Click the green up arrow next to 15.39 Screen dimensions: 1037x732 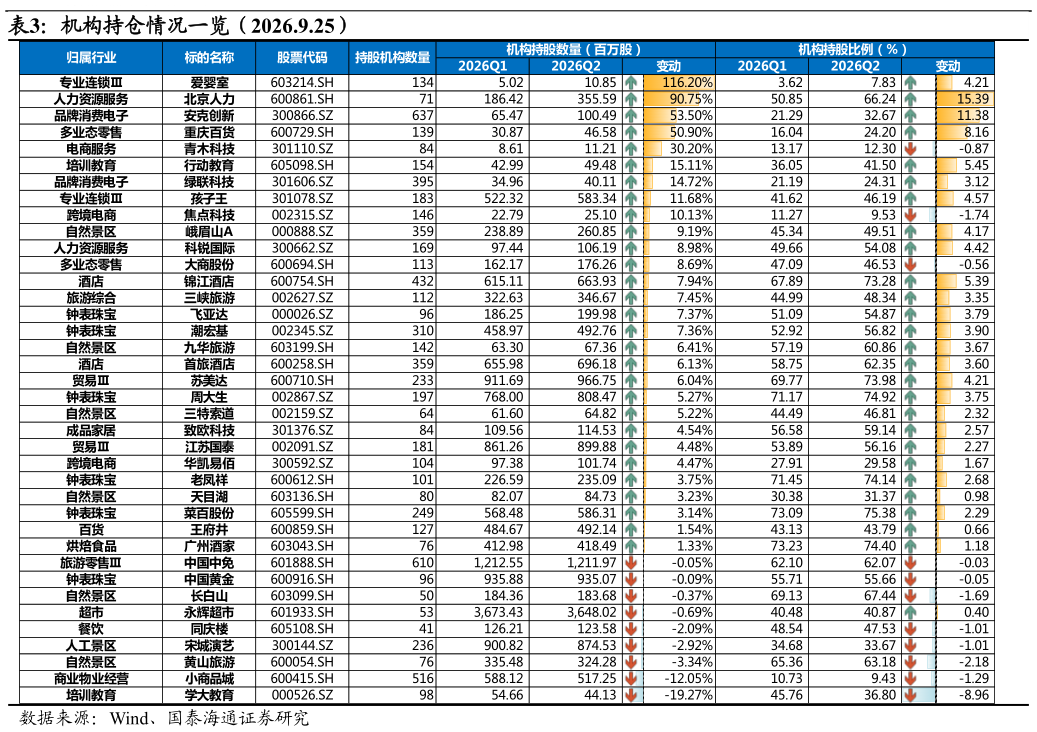[911, 99]
